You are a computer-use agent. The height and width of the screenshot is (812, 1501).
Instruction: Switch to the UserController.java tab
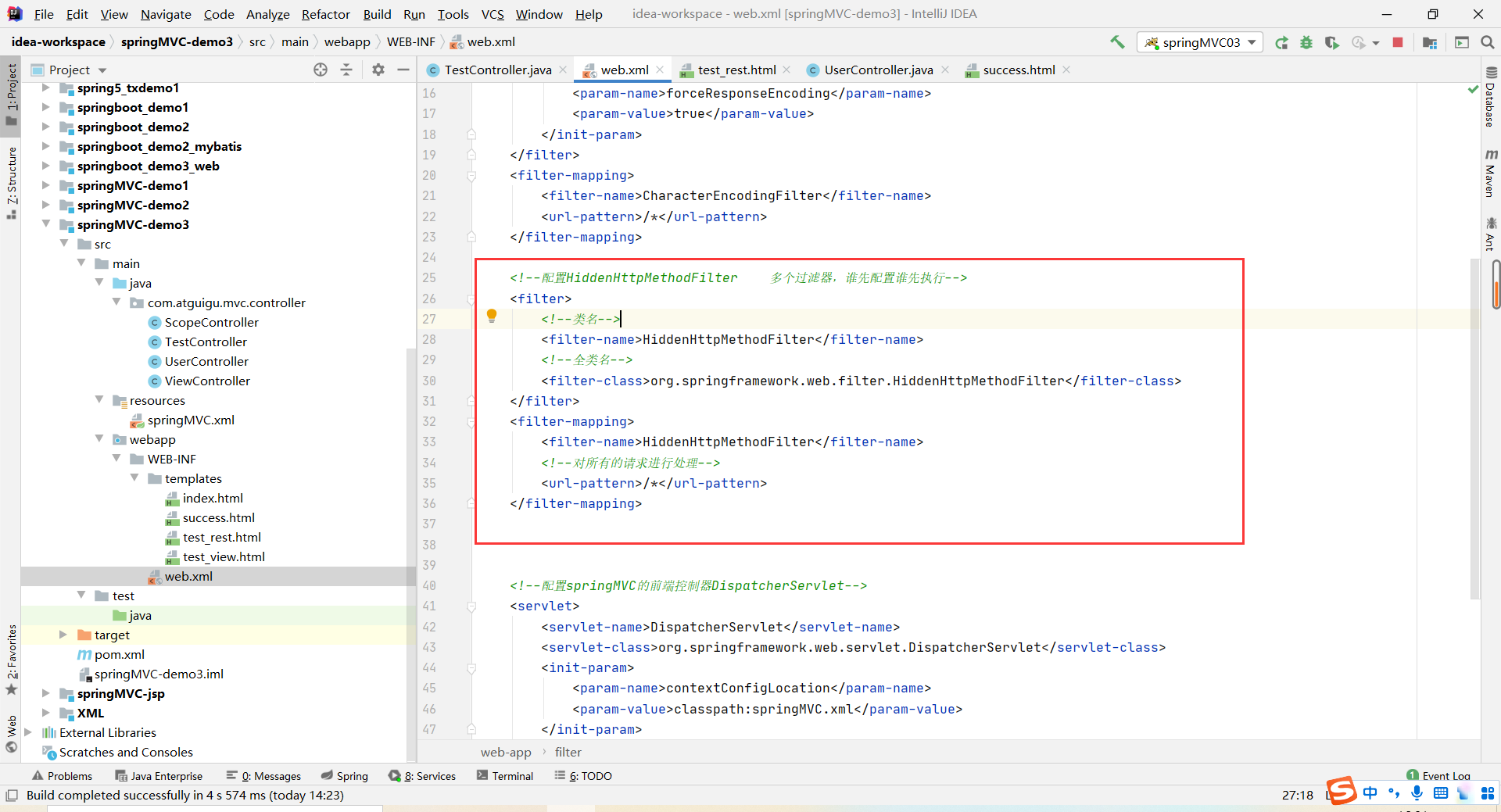tap(878, 70)
